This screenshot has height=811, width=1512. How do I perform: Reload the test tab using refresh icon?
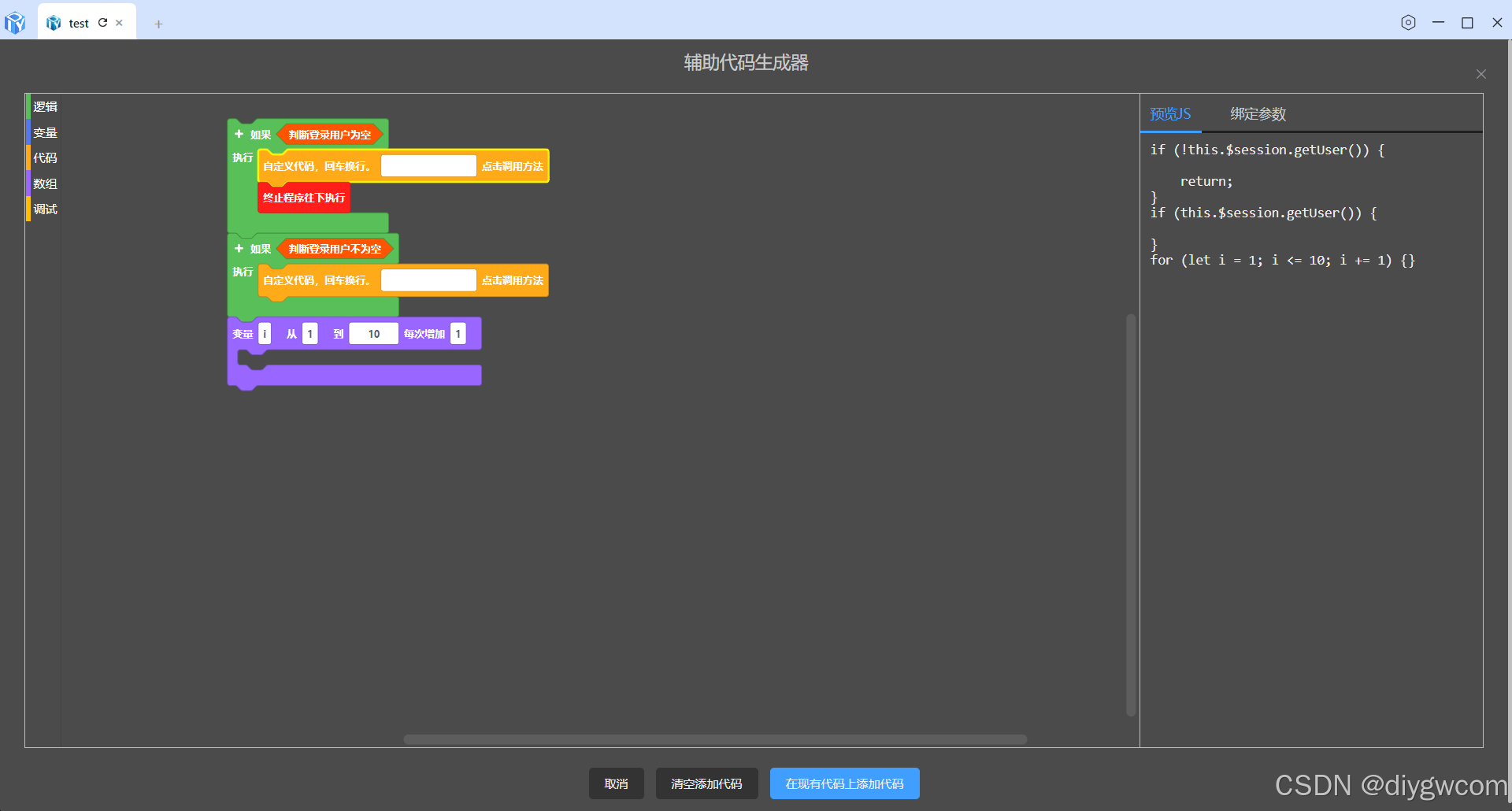[102, 23]
